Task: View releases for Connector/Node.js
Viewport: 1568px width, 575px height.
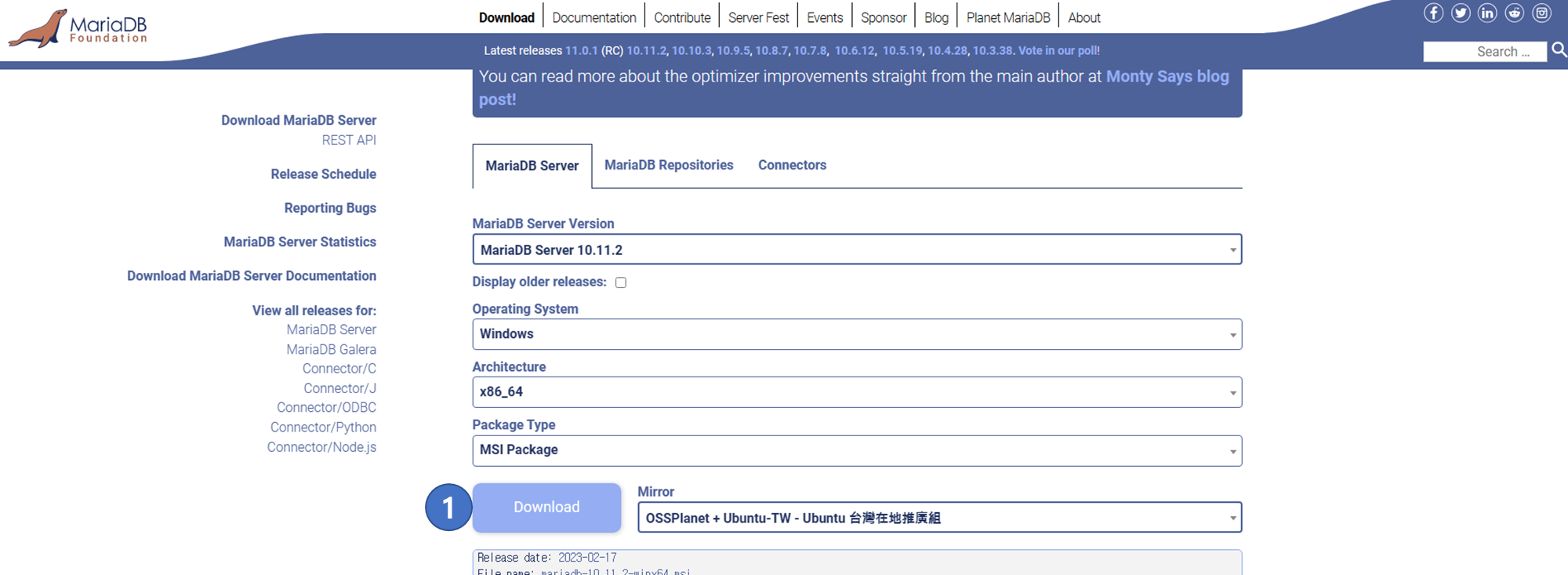Action: click(x=321, y=447)
